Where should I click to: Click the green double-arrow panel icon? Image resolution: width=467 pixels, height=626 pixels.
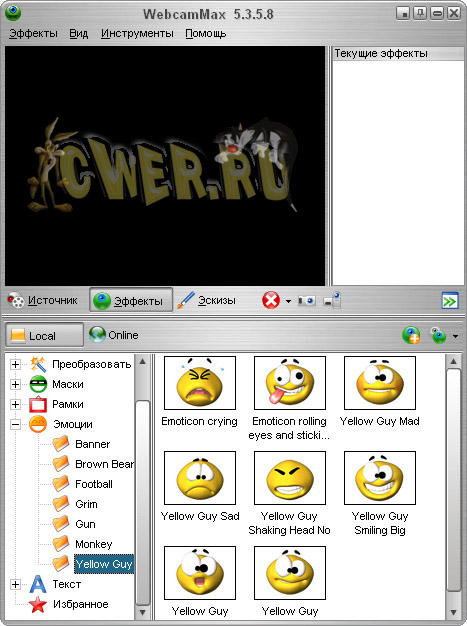pyautogui.click(x=450, y=301)
